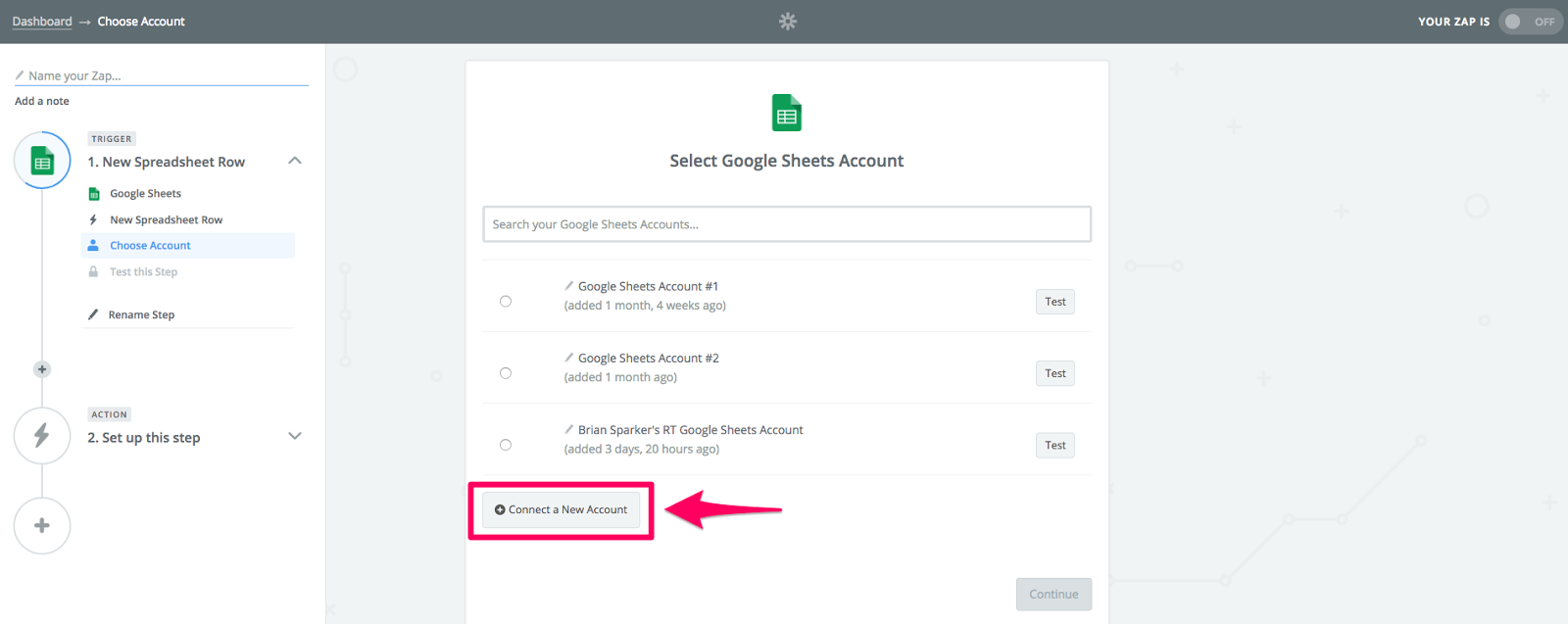Screen dimensions: 1568x624
Task: Click the ACTION label badge
Action: coord(110,414)
